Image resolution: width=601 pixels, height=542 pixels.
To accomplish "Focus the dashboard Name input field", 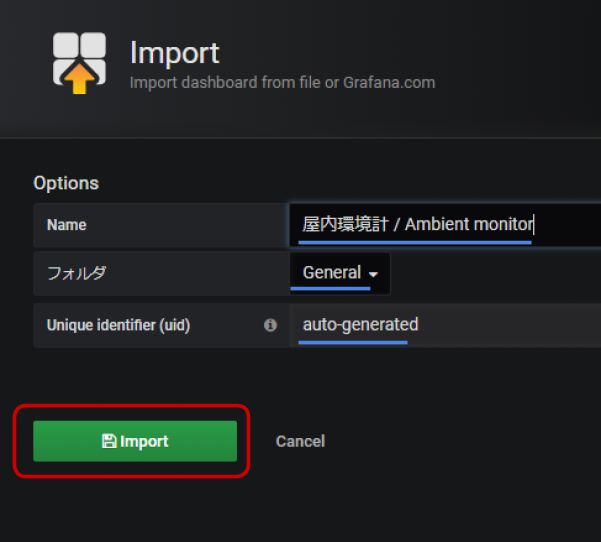I will pyautogui.click(x=445, y=225).
